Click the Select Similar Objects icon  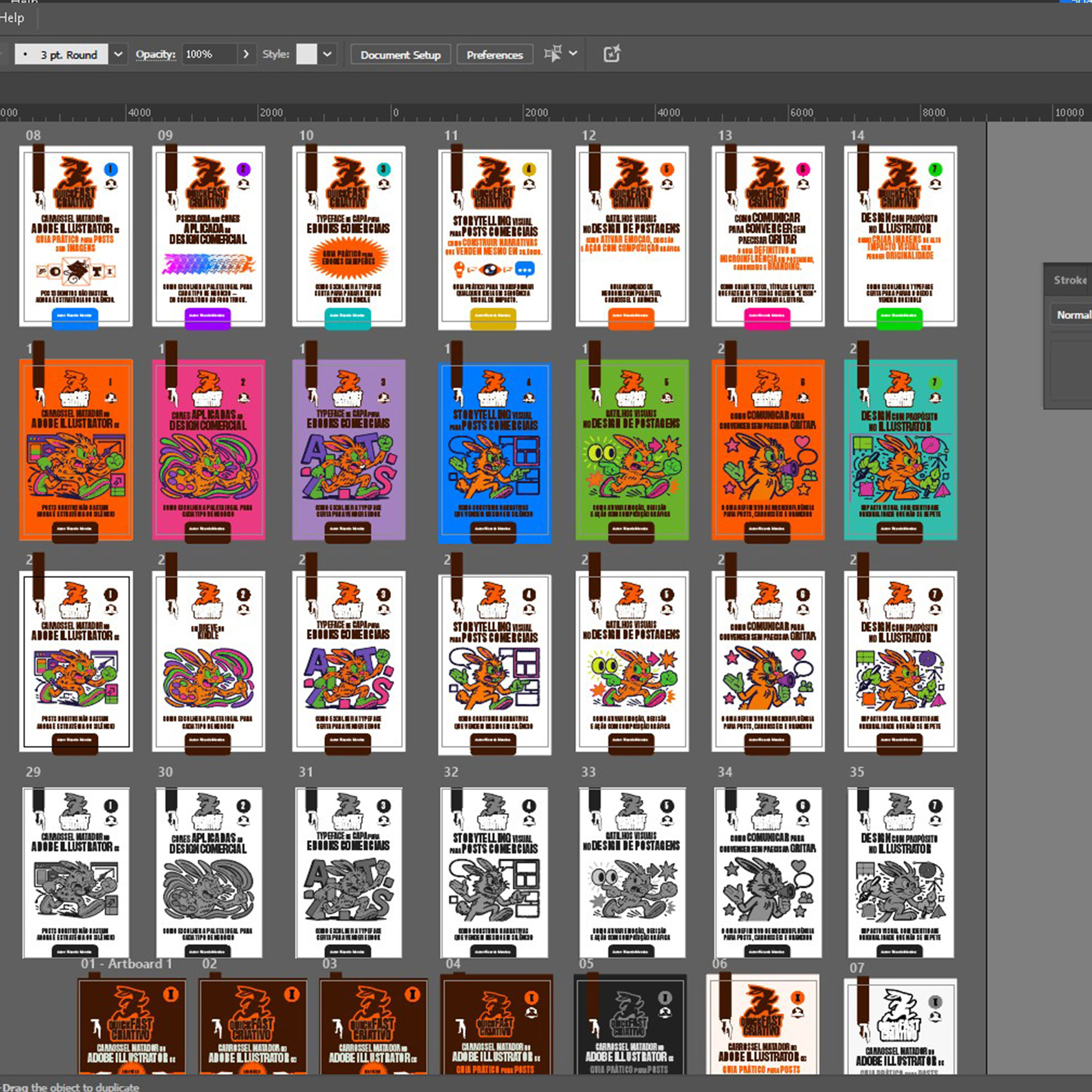pyautogui.click(x=552, y=54)
